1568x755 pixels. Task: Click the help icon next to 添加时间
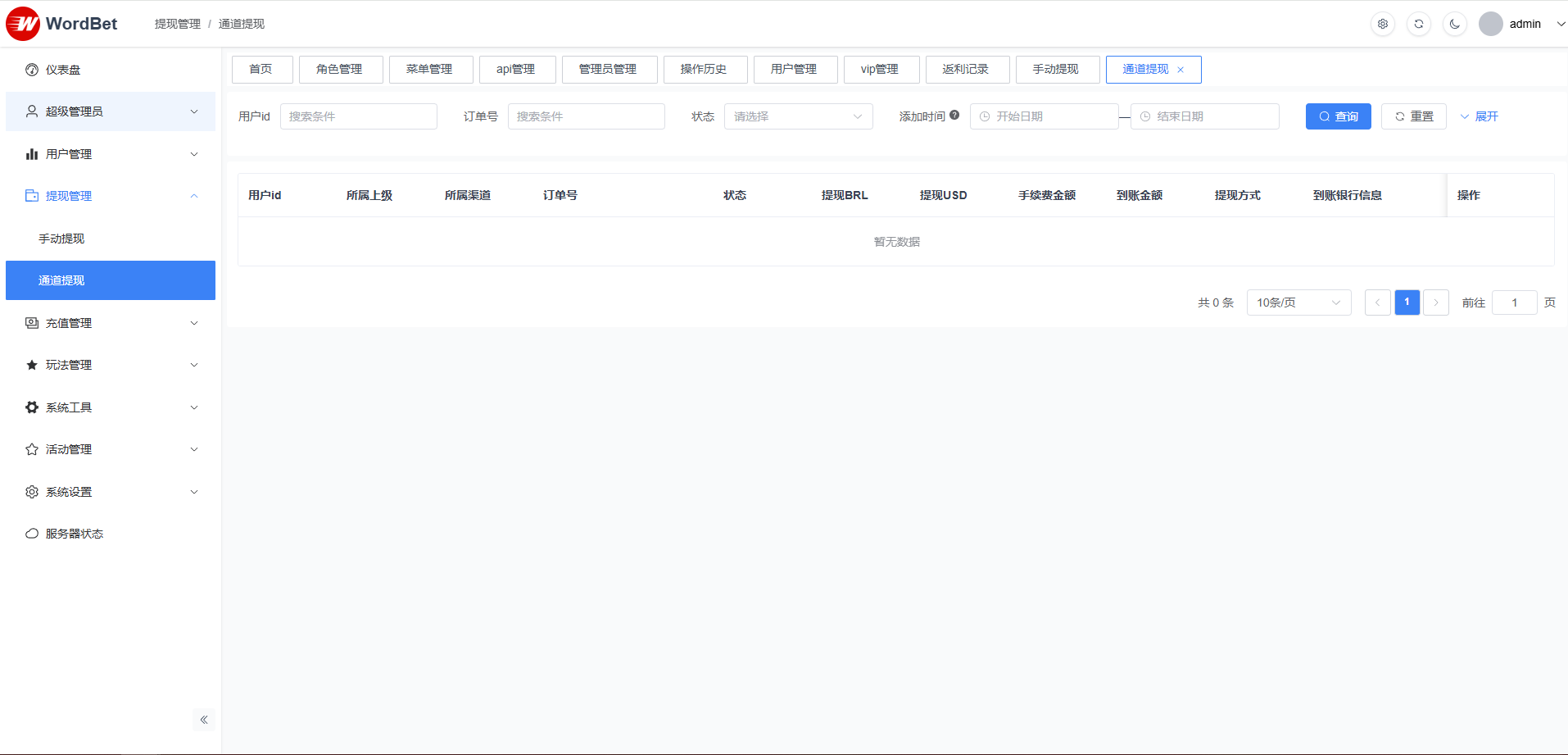pos(954,116)
